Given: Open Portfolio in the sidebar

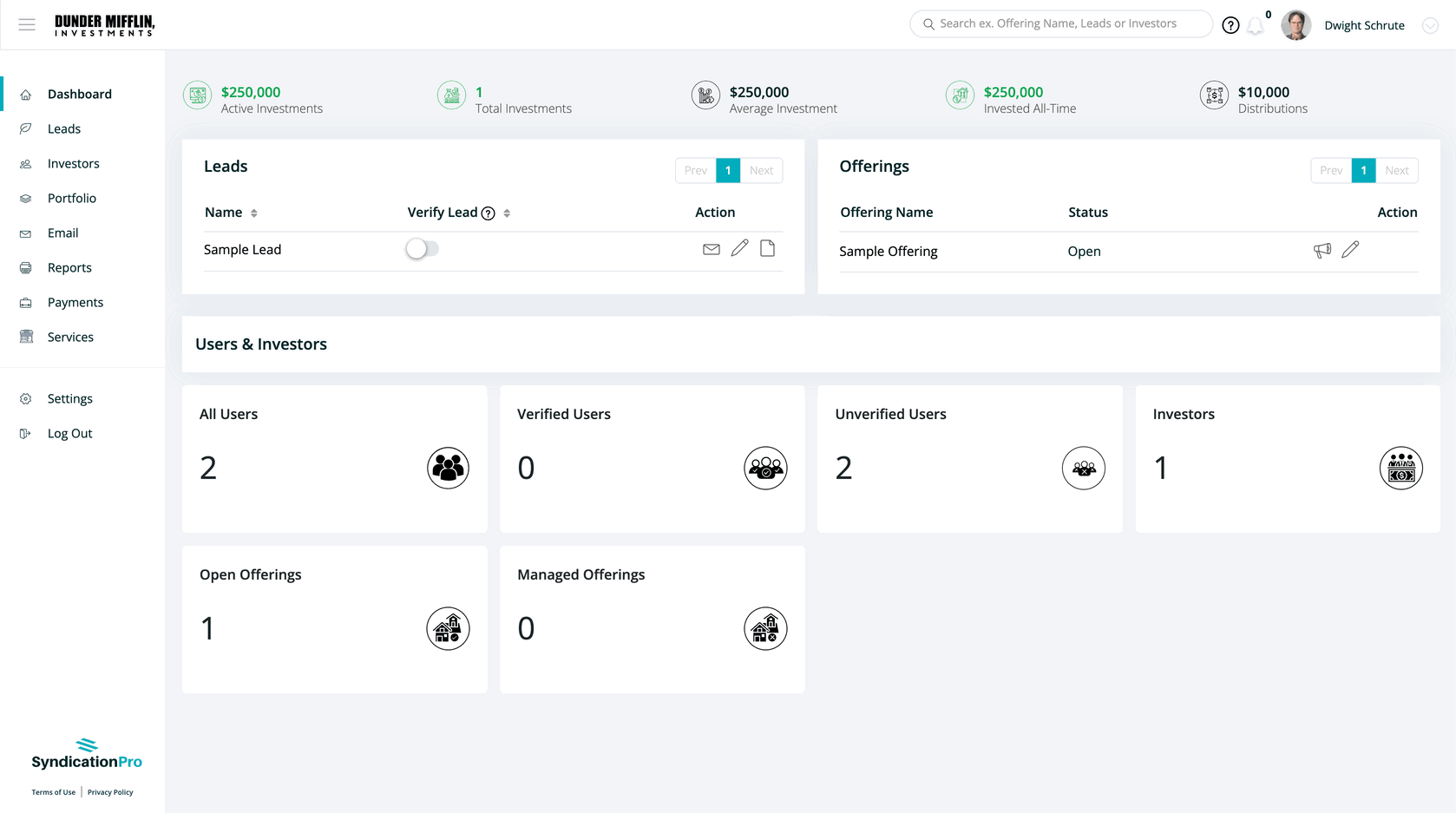Looking at the screenshot, I should (72, 199).
